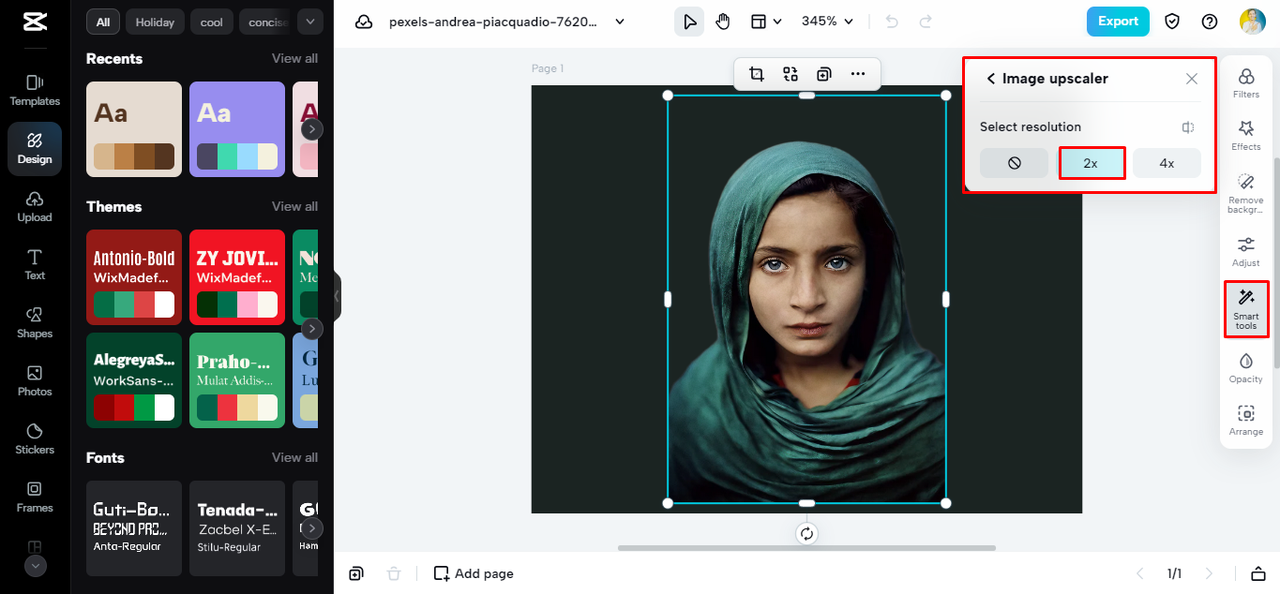Viewport: 1280px width, 594px height.
Task: Open the Arrange panel
Action: point(1246,420)
